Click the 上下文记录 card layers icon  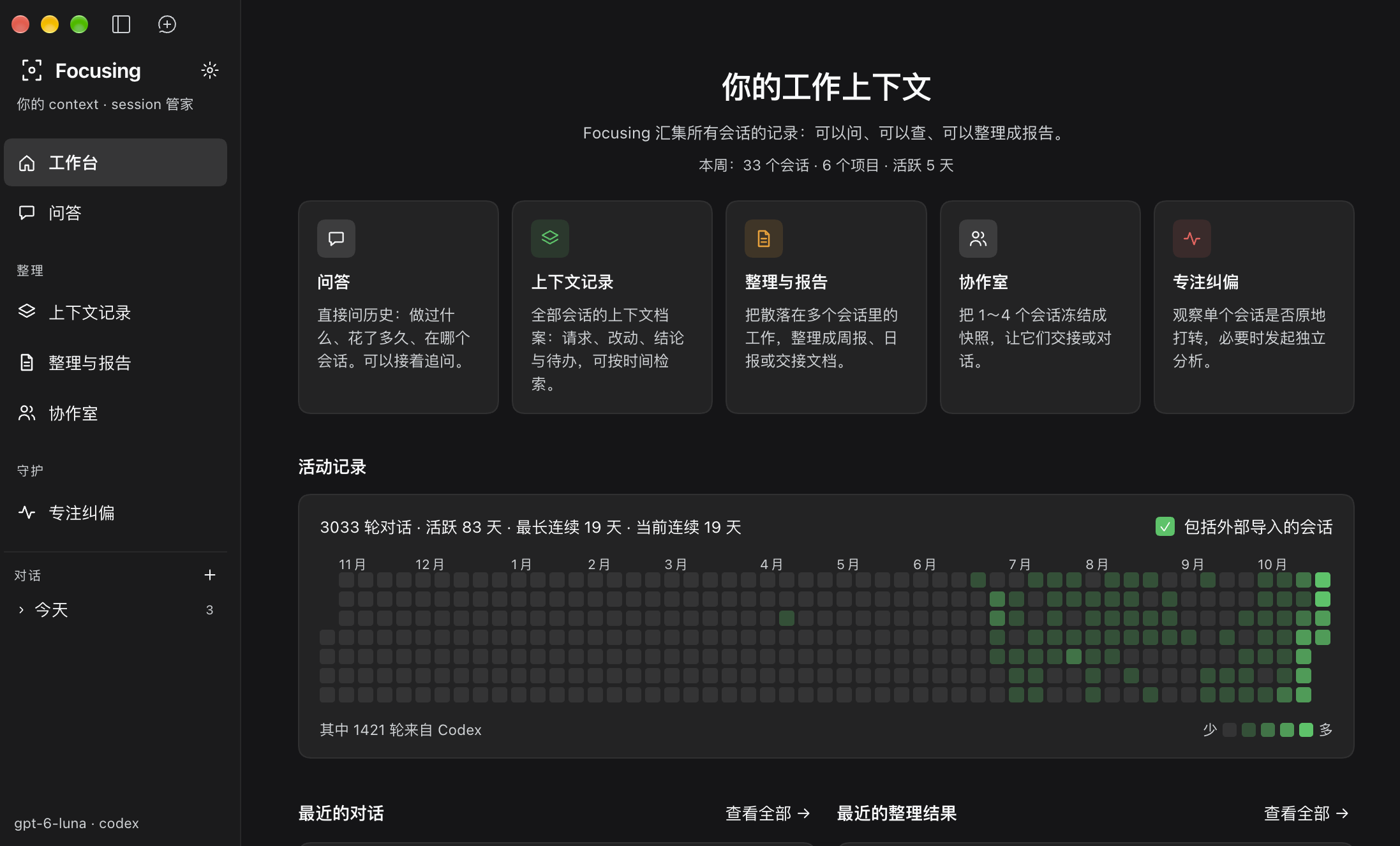click(x=550, y=239)
